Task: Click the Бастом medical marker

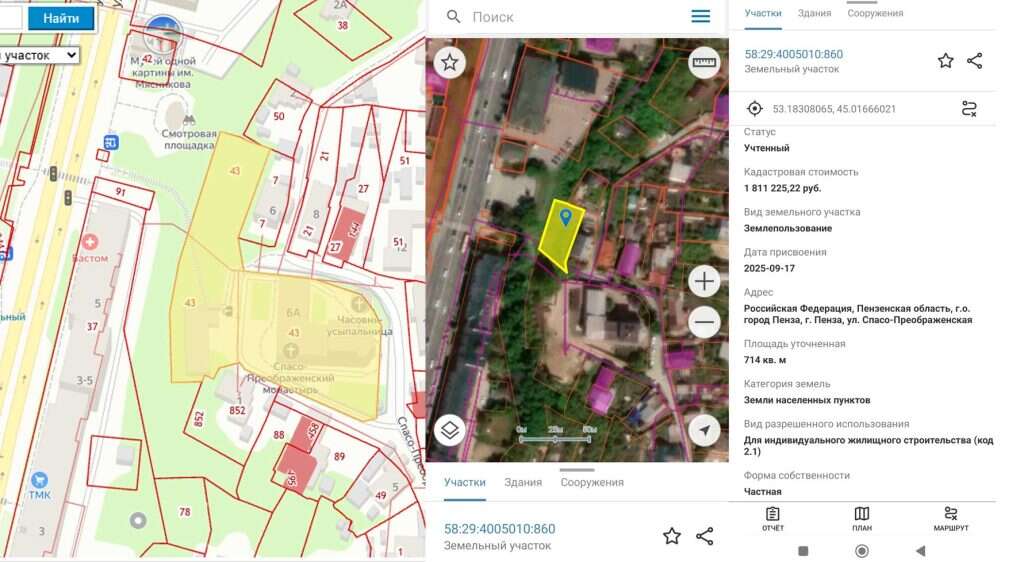Action: coord(90,242)
